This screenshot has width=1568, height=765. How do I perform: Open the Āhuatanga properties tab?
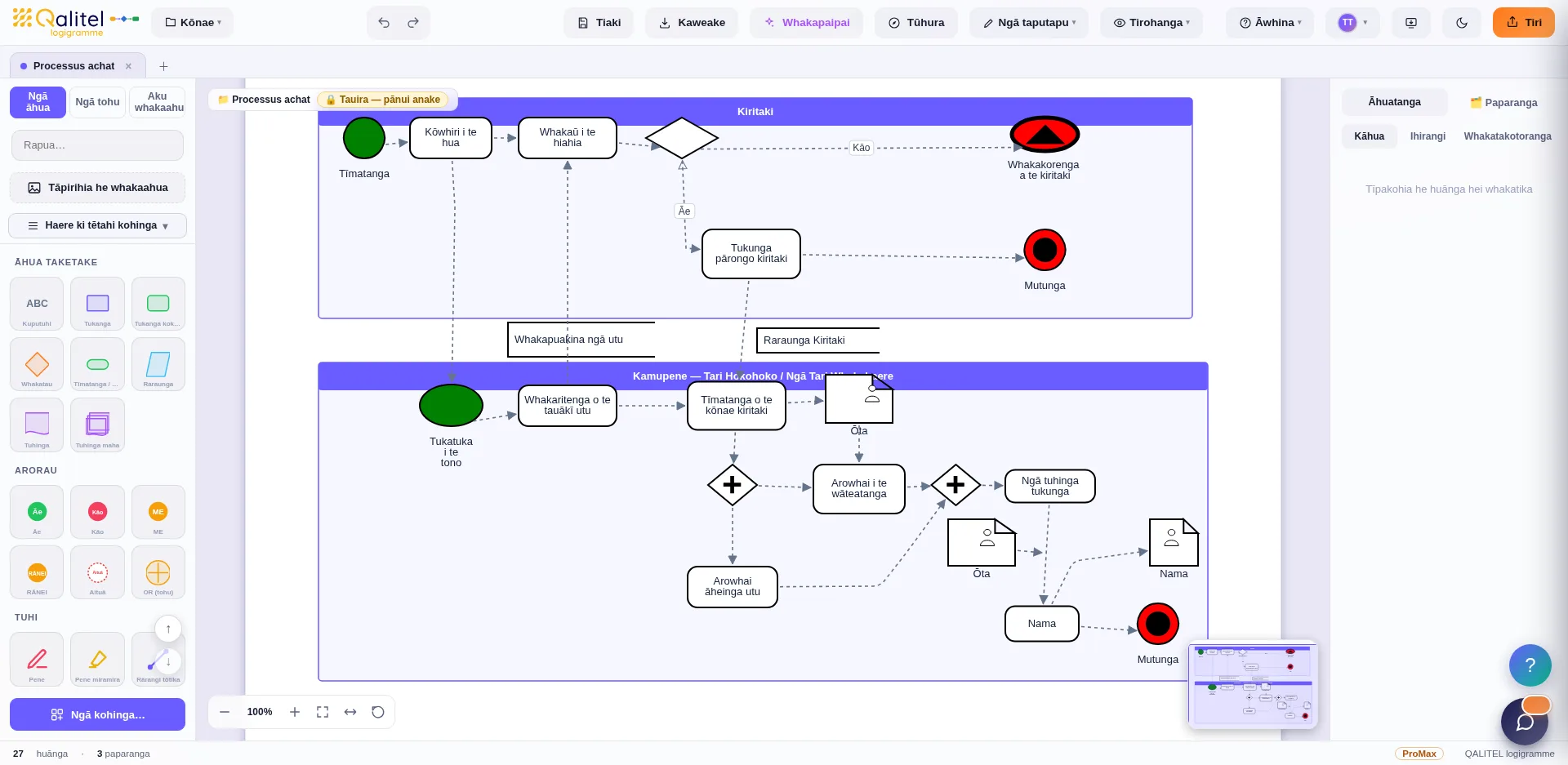[x=1395, y=102]
